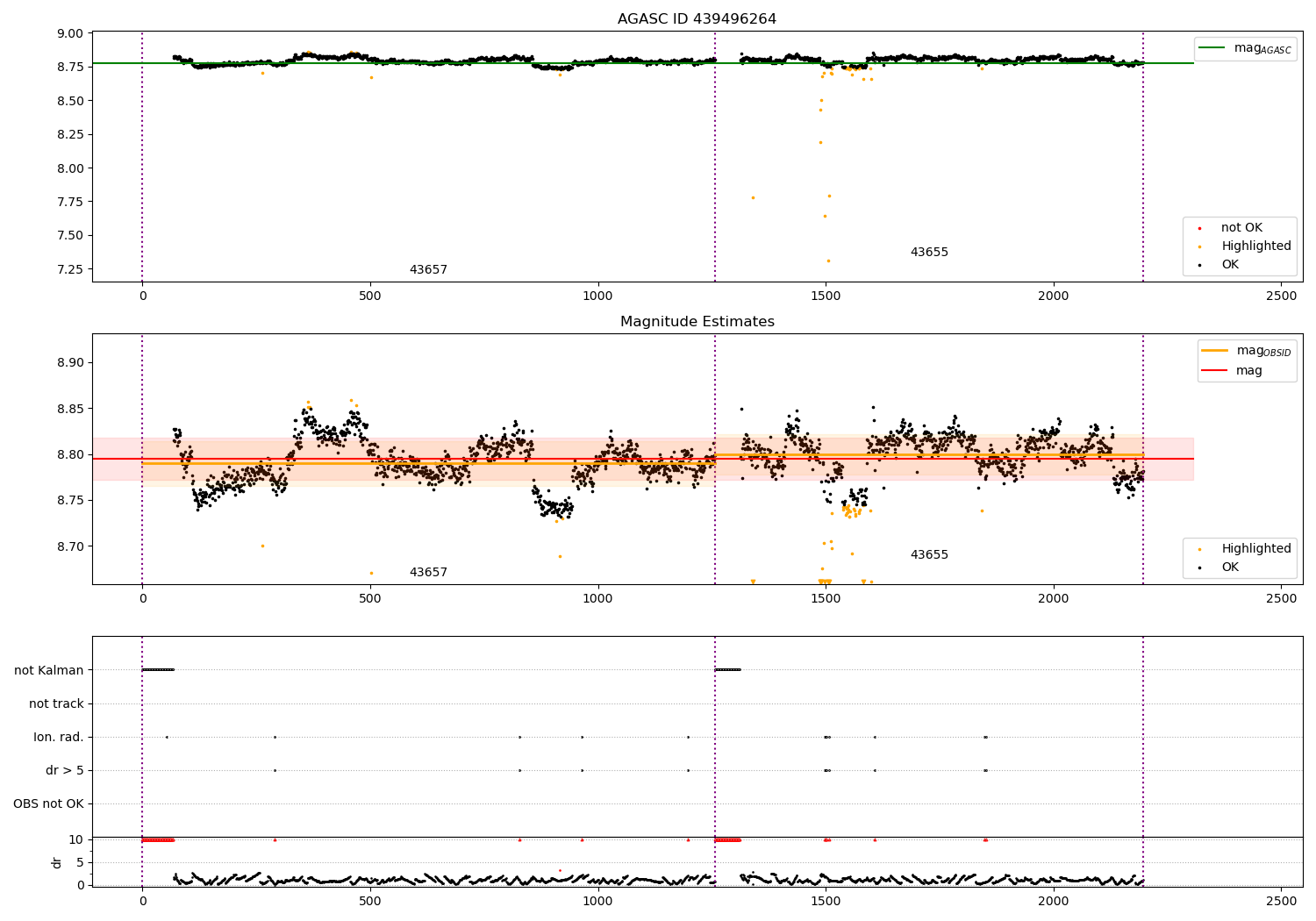Click the '10' tick on the dr axis
The image size is (1316, 921).
tap(76, 839)
